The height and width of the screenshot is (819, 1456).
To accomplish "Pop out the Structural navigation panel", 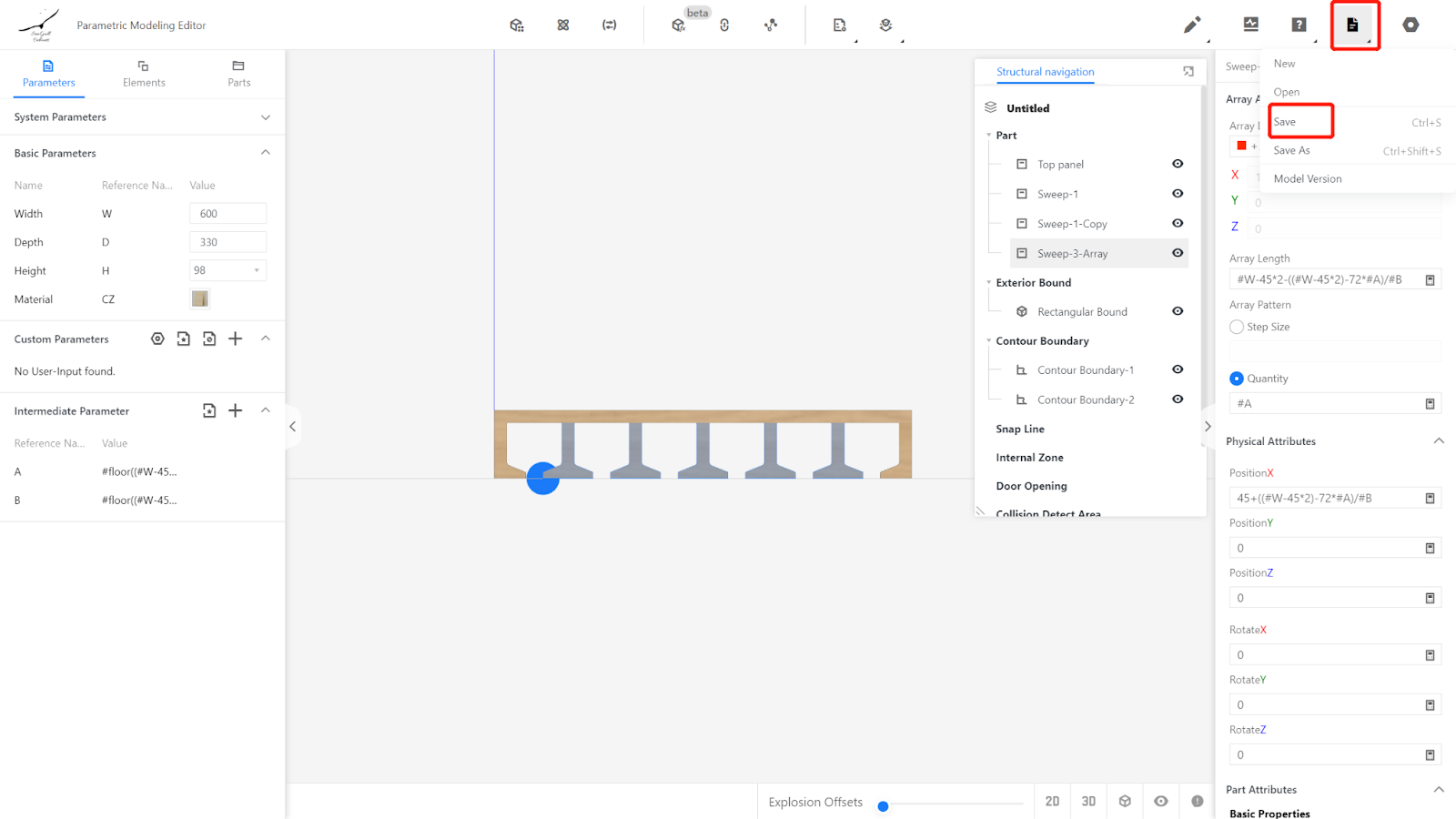I will pyautogui.click(x=1188, y=71).
